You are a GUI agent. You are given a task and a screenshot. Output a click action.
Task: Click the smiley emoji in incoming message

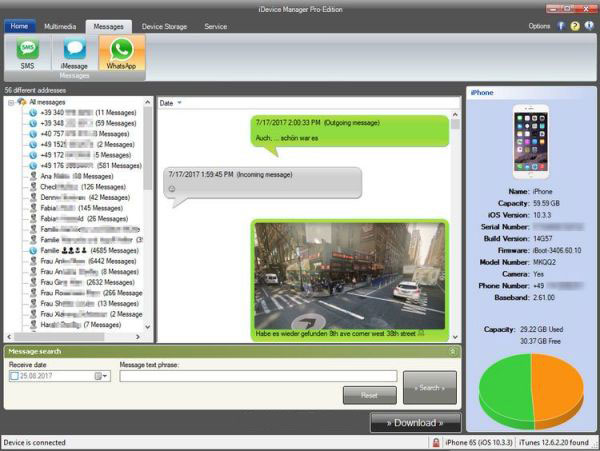point(172,189)
